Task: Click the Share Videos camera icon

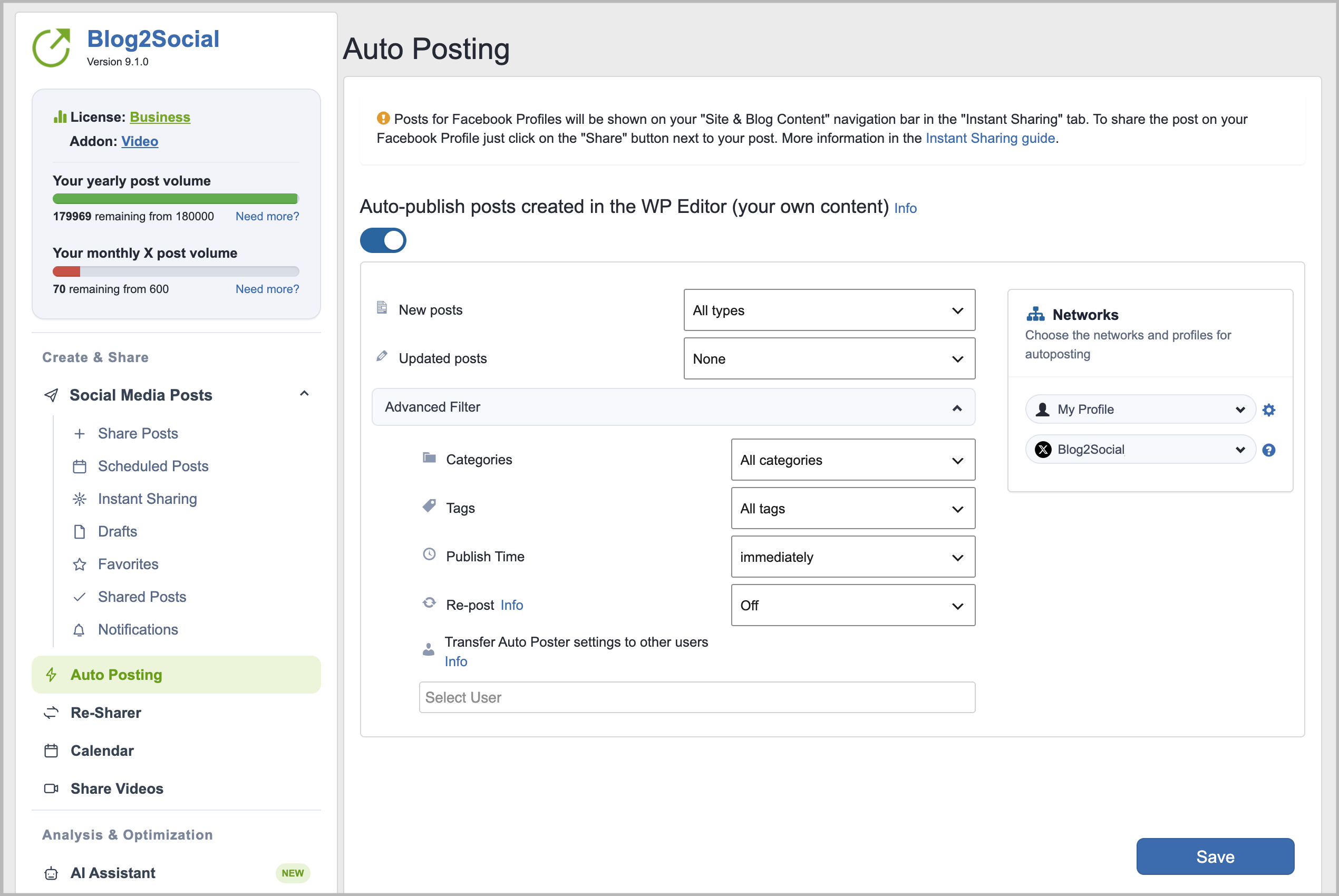Action: 51,788
